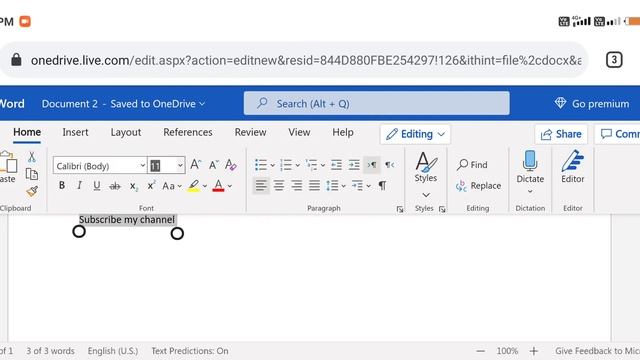
Task: Open the Editing mode dropdown
Action: pos(416,134)
